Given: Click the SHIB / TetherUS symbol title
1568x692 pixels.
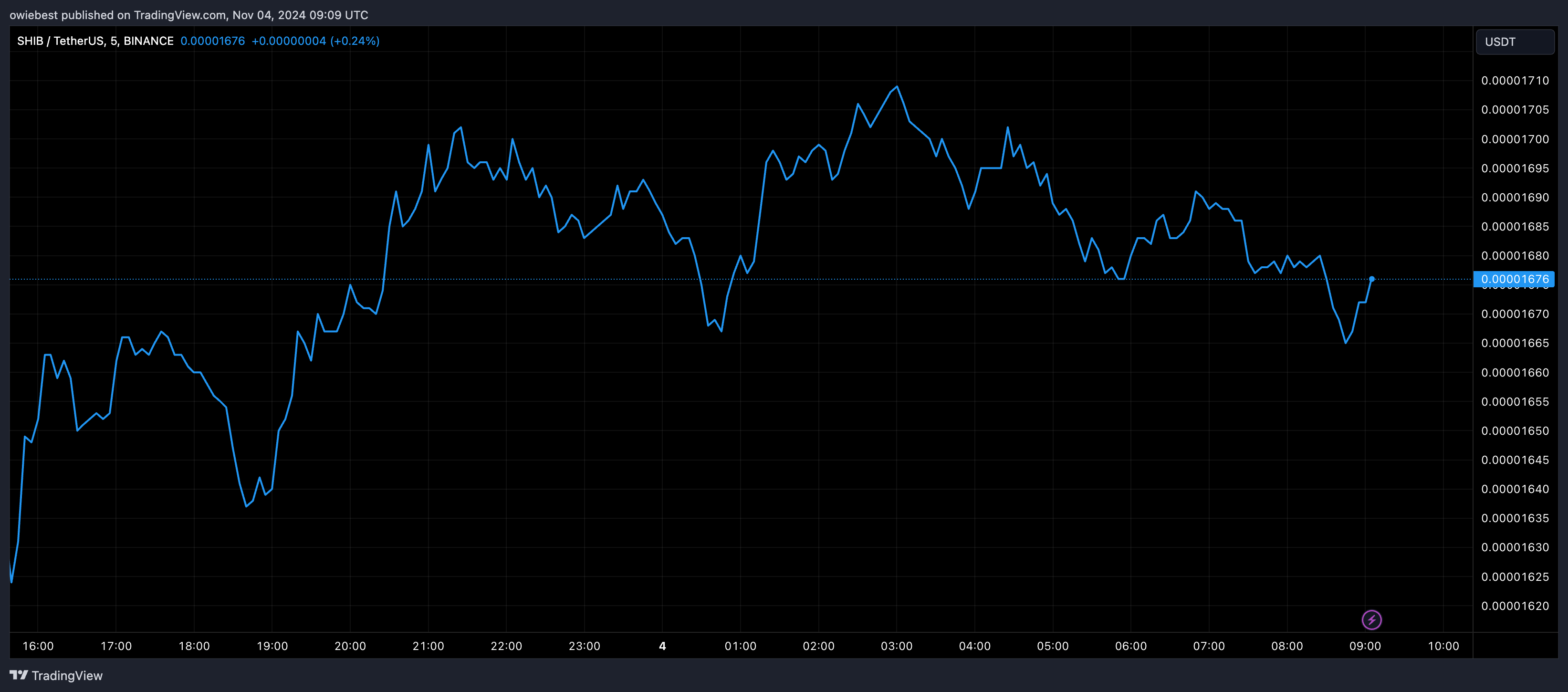Looking at the screenshot, I should click(95, 41).
